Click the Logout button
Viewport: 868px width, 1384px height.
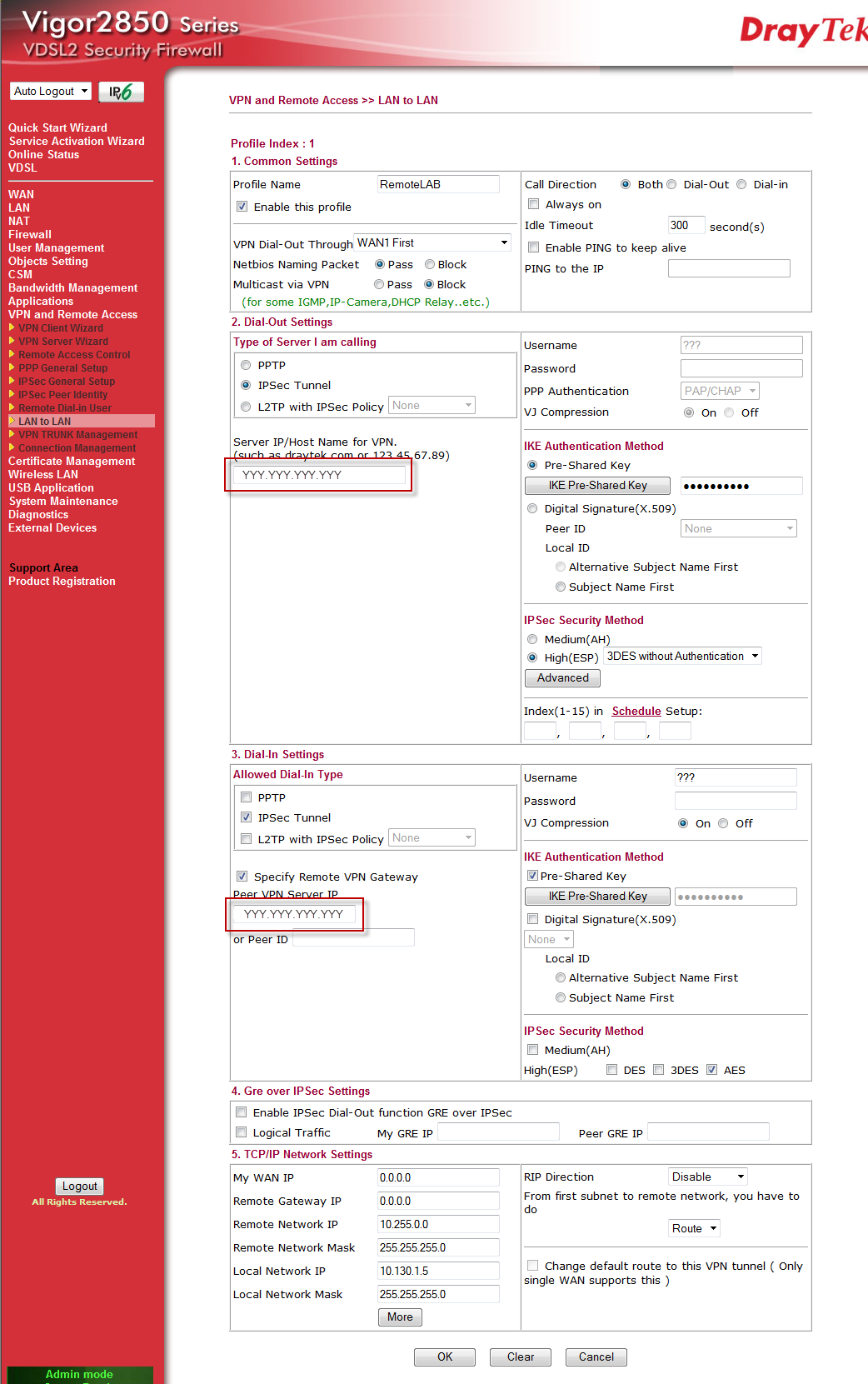80,1186
